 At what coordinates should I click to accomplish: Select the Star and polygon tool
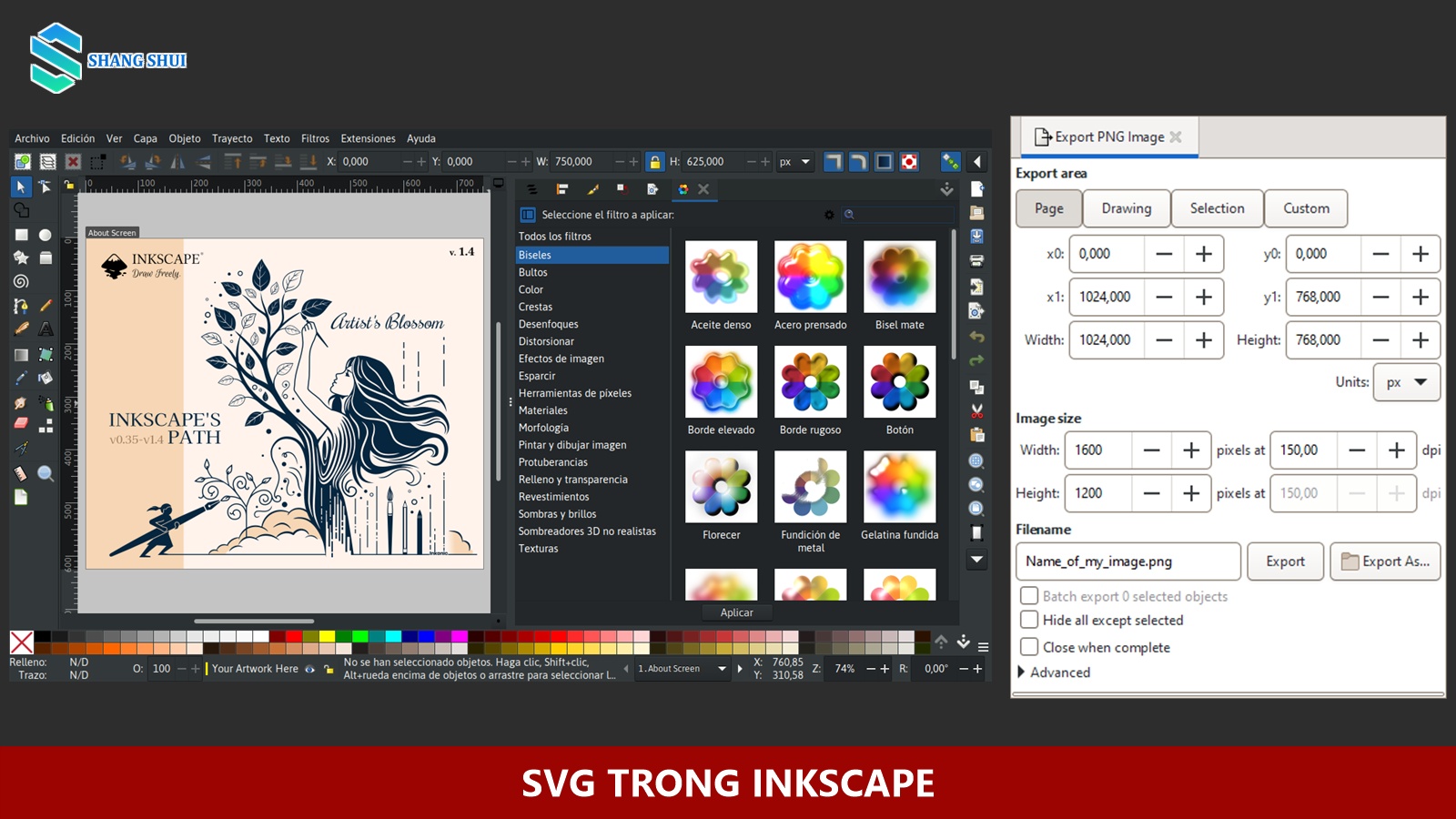(x=21, y=258)
